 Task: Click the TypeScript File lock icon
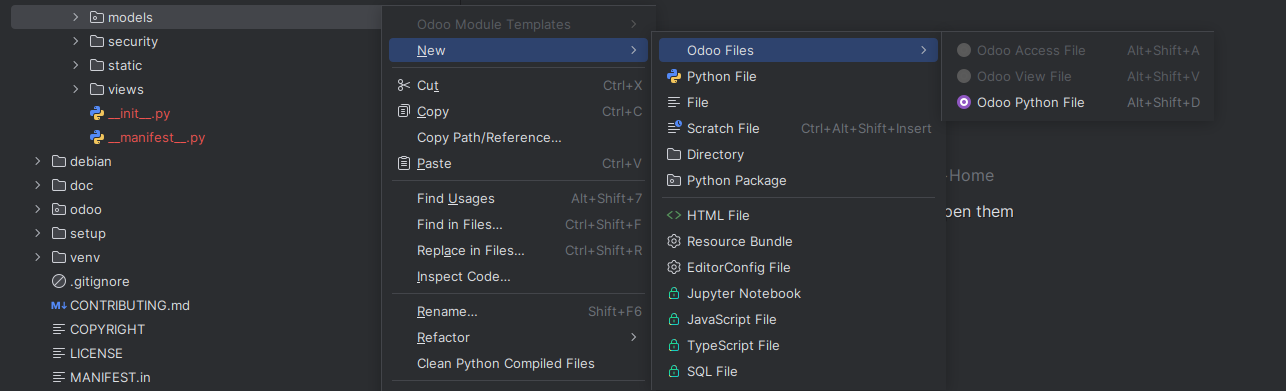pos(674,345)
